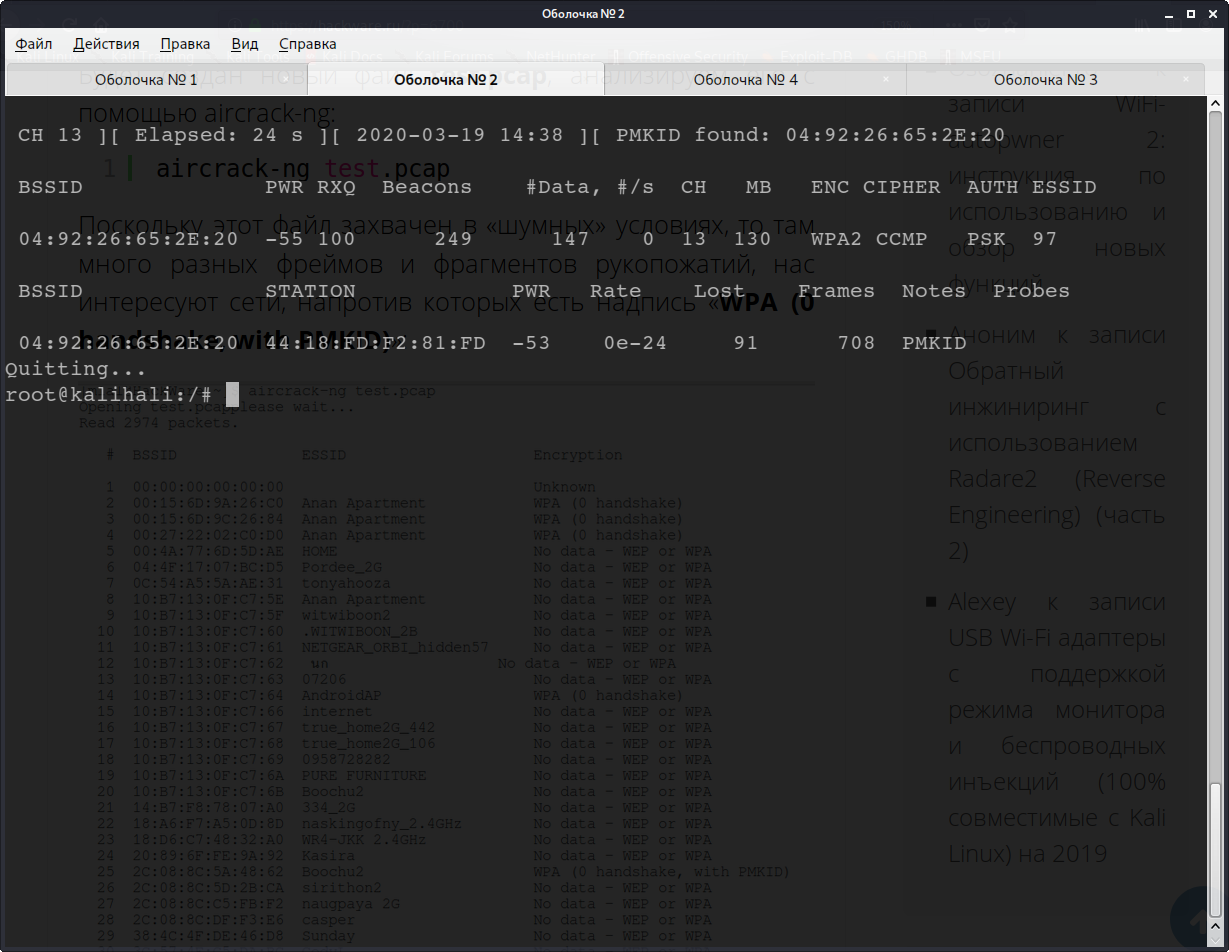Click the scroll up arrow of terminal scrollbar
The image size is (1229, 952).
(1217, 102)
